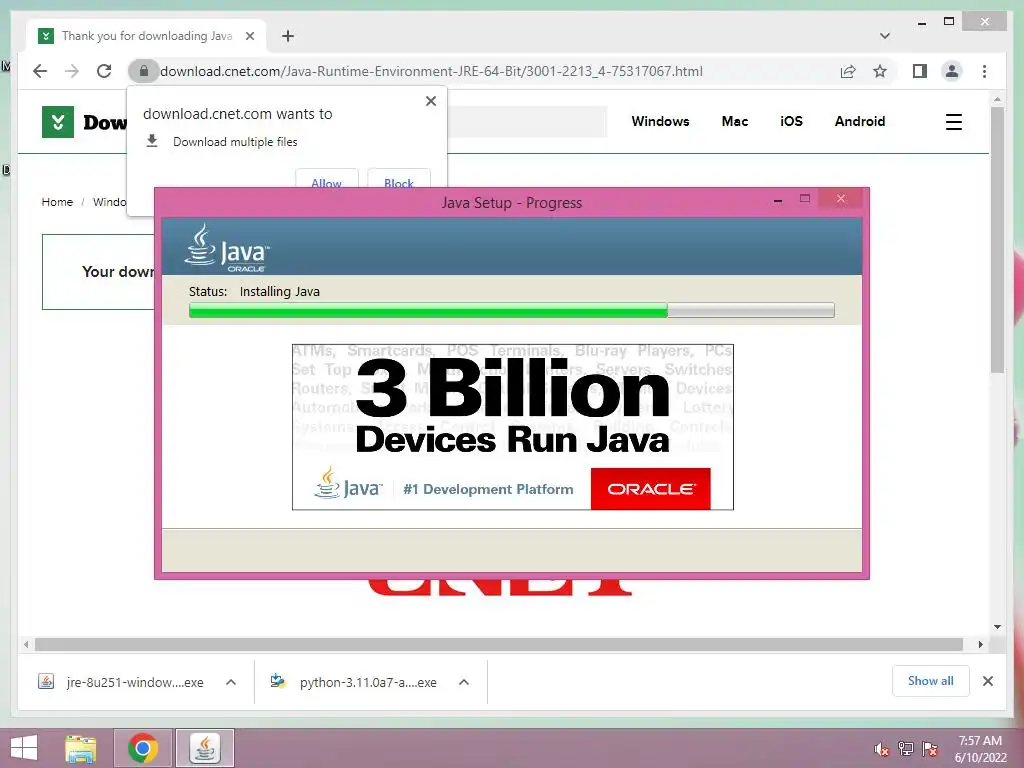Open the Chrome profile avatar
Screen dimensions: 1024x768
tap(952, 71)
